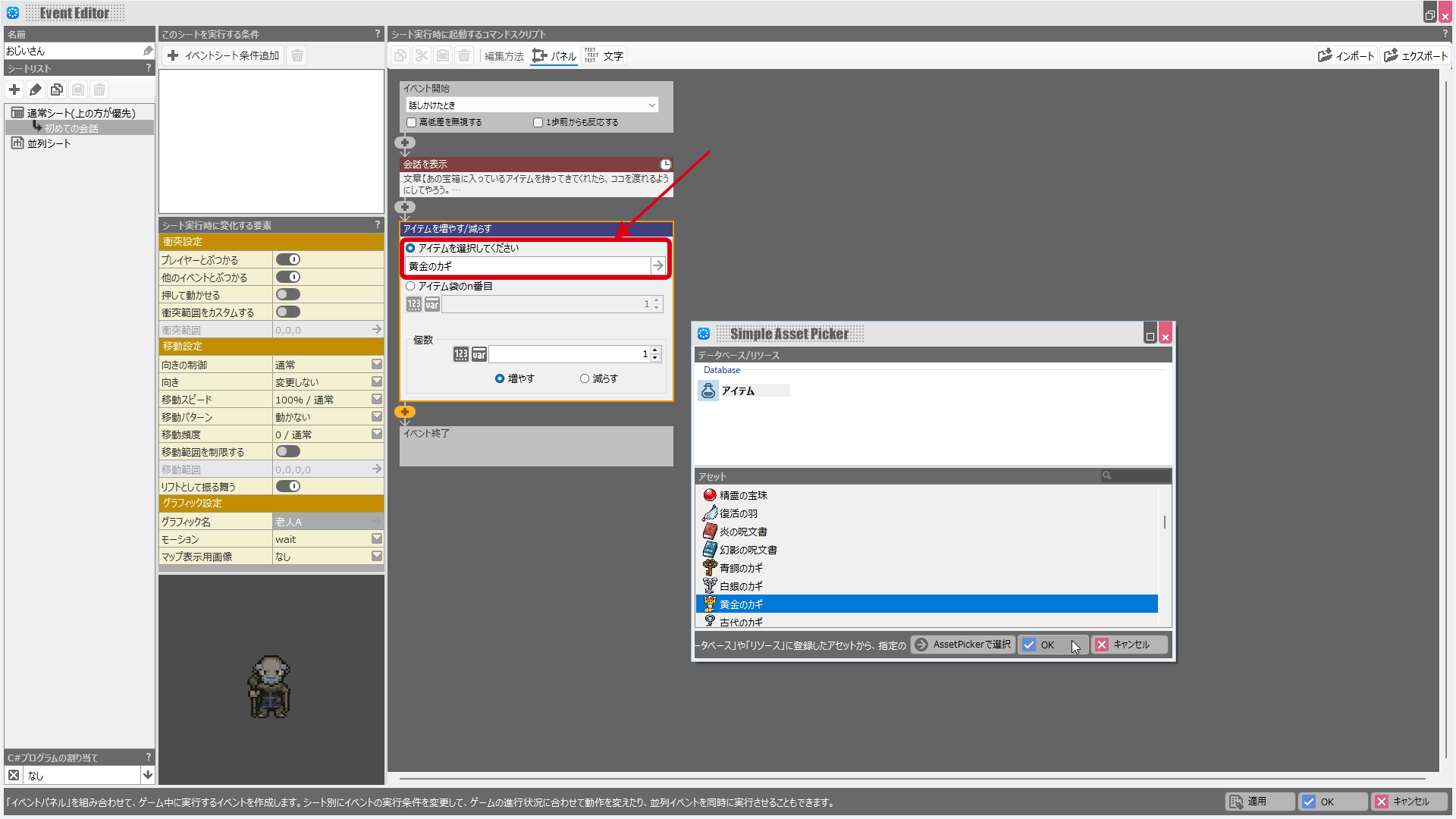Click the plus connector above アイテムを増やす/減らす
Screen dimensions: 1456x819
(x=405, y=207)
